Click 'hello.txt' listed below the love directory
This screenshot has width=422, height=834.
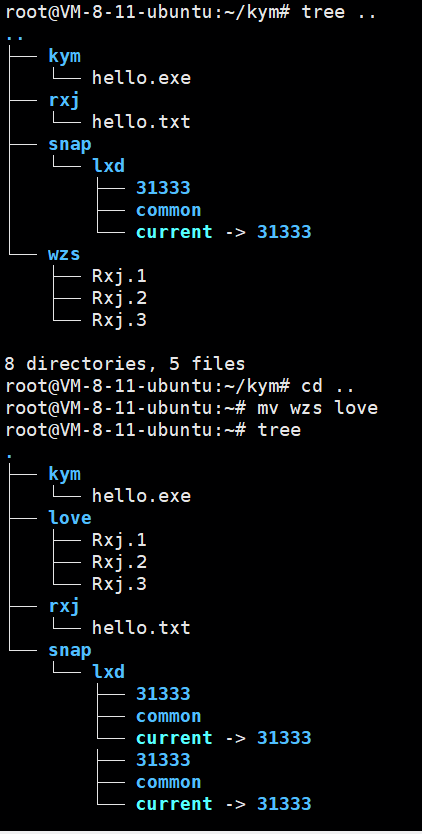tap(141, 628)
